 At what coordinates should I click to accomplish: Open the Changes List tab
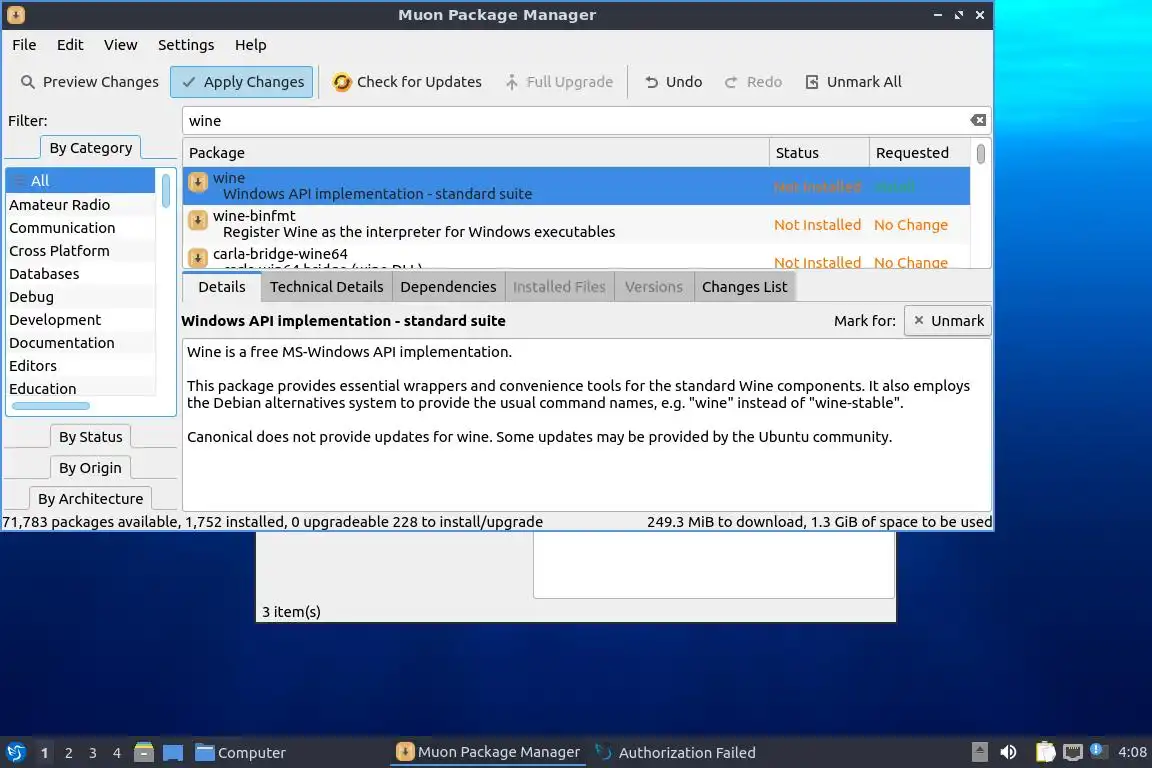tap(744, 287)
